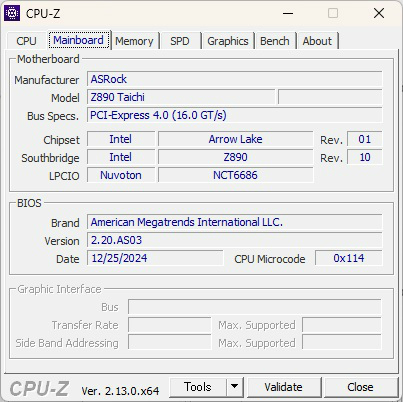Click the Tools button
This screenshot has width=403, height=402.
coord(198,387)
